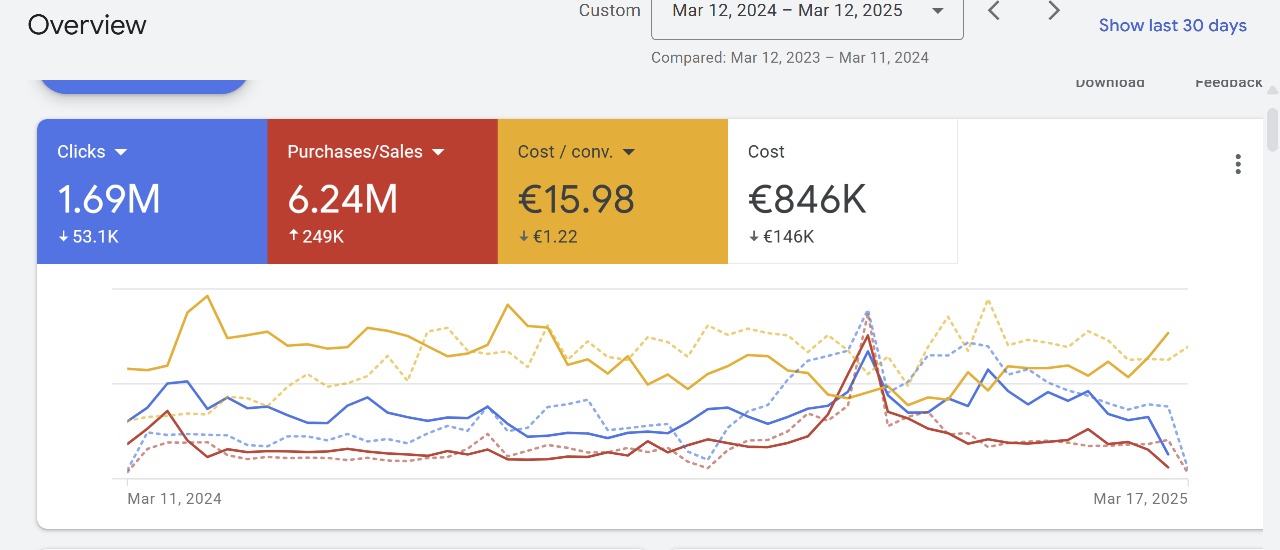Open the Cost / conv. metric dropdown arrow

point(629,152)
